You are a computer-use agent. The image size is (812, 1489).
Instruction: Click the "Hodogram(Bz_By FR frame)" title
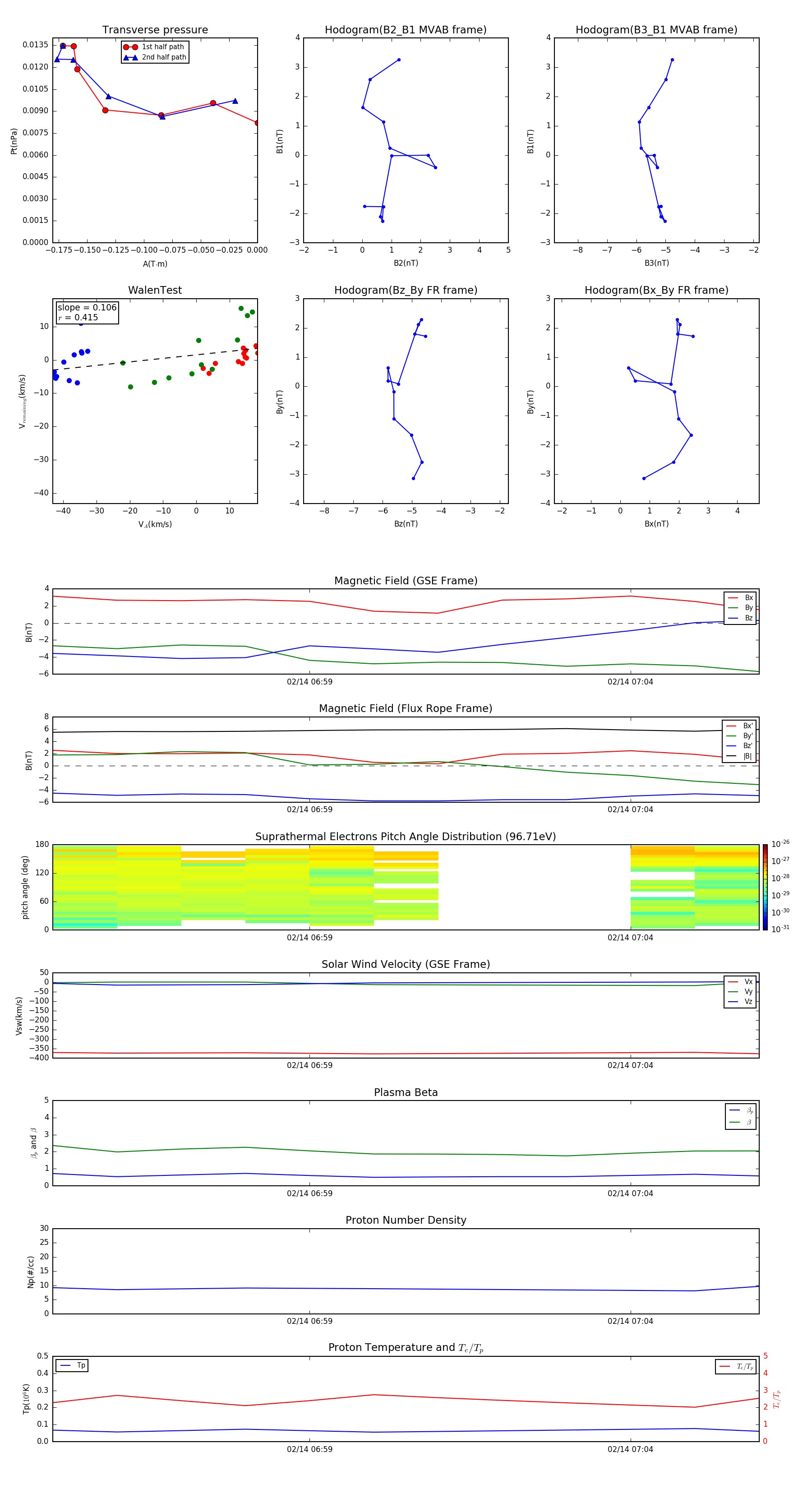pos(406,290)
